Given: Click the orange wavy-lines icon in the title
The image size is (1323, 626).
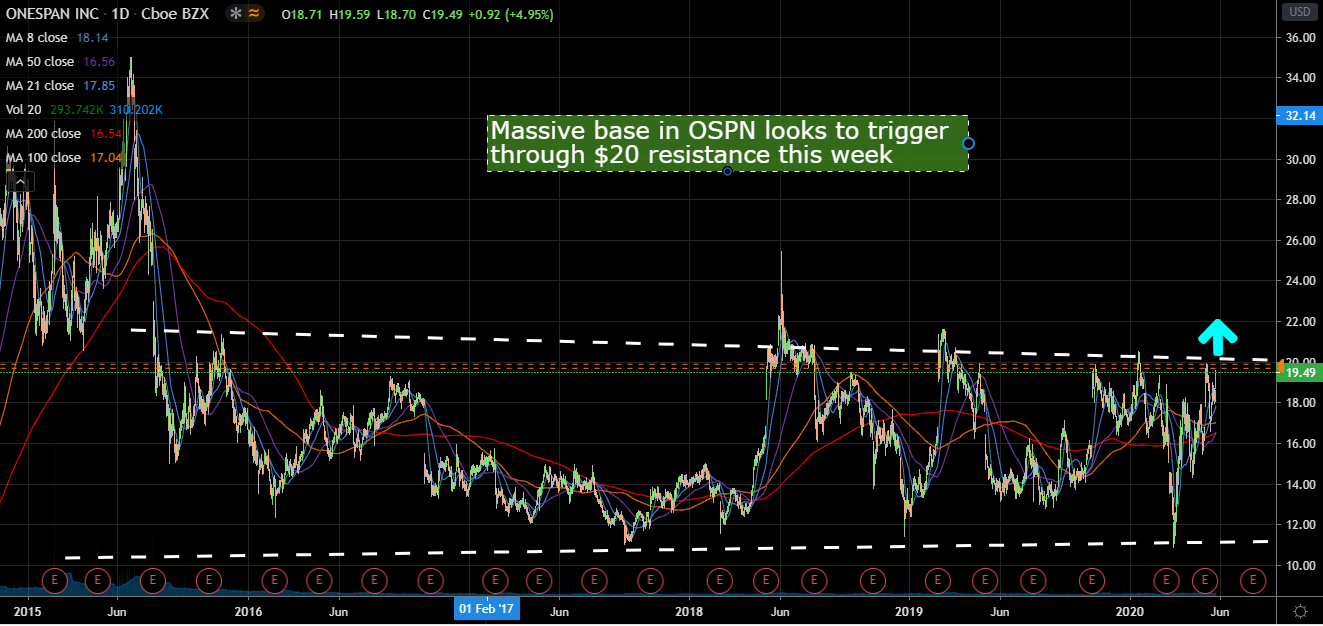Looking at the screenshot, I should pyautogui.click(x=254, y=14).
